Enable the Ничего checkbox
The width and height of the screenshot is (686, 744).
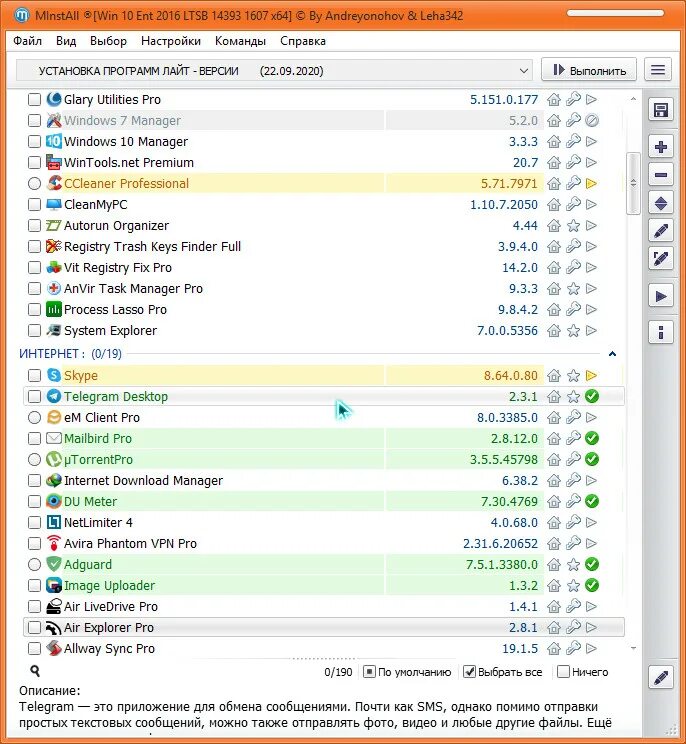[563, 672]
